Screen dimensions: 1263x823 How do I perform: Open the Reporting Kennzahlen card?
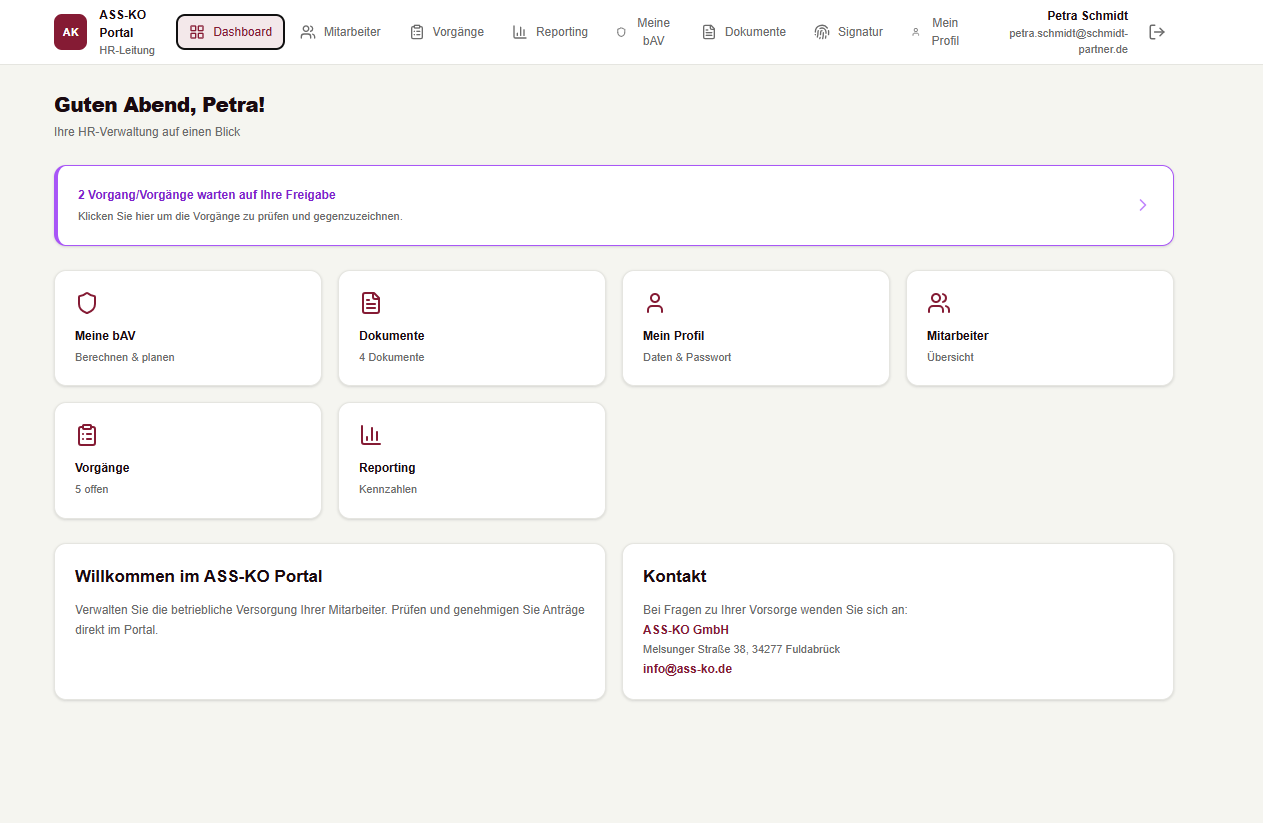(x=472, y=460)
